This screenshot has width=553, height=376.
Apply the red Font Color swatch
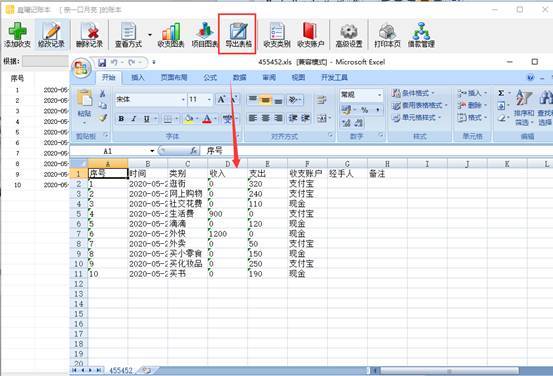pyautogui.click(x=207, y=119)
